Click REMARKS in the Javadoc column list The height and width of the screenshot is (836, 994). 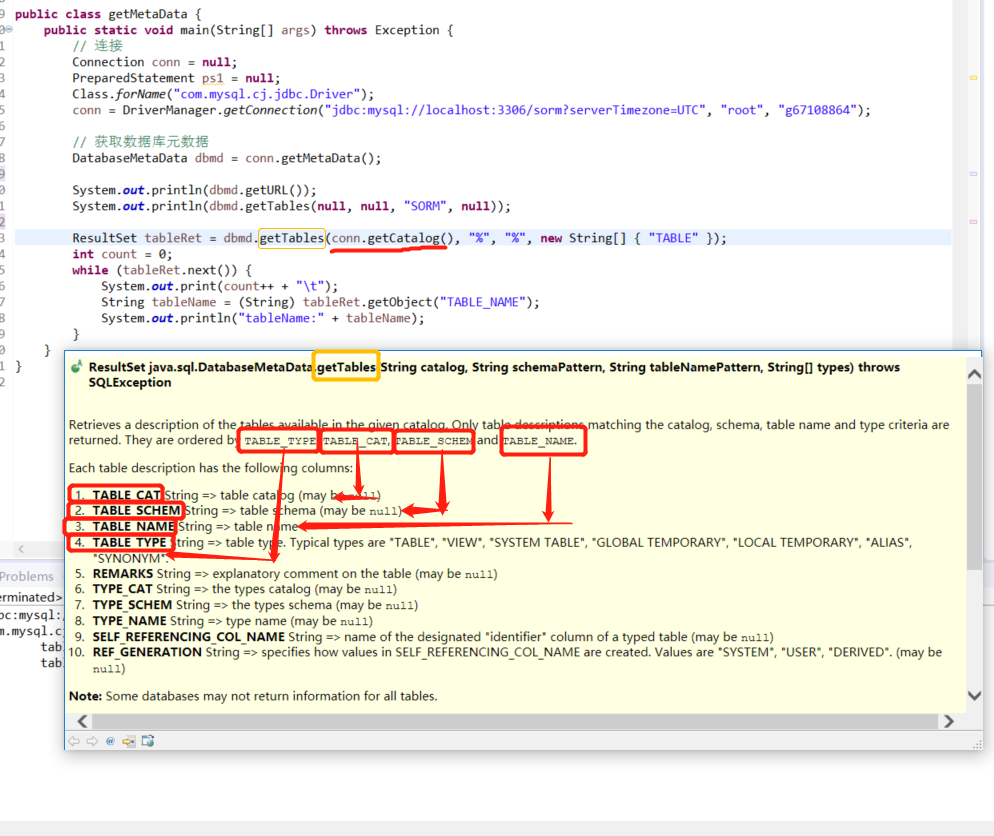(123, 574)
